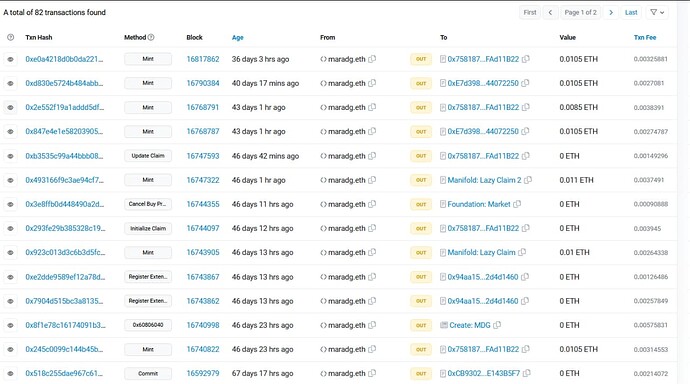Open block 16790384

203,83
